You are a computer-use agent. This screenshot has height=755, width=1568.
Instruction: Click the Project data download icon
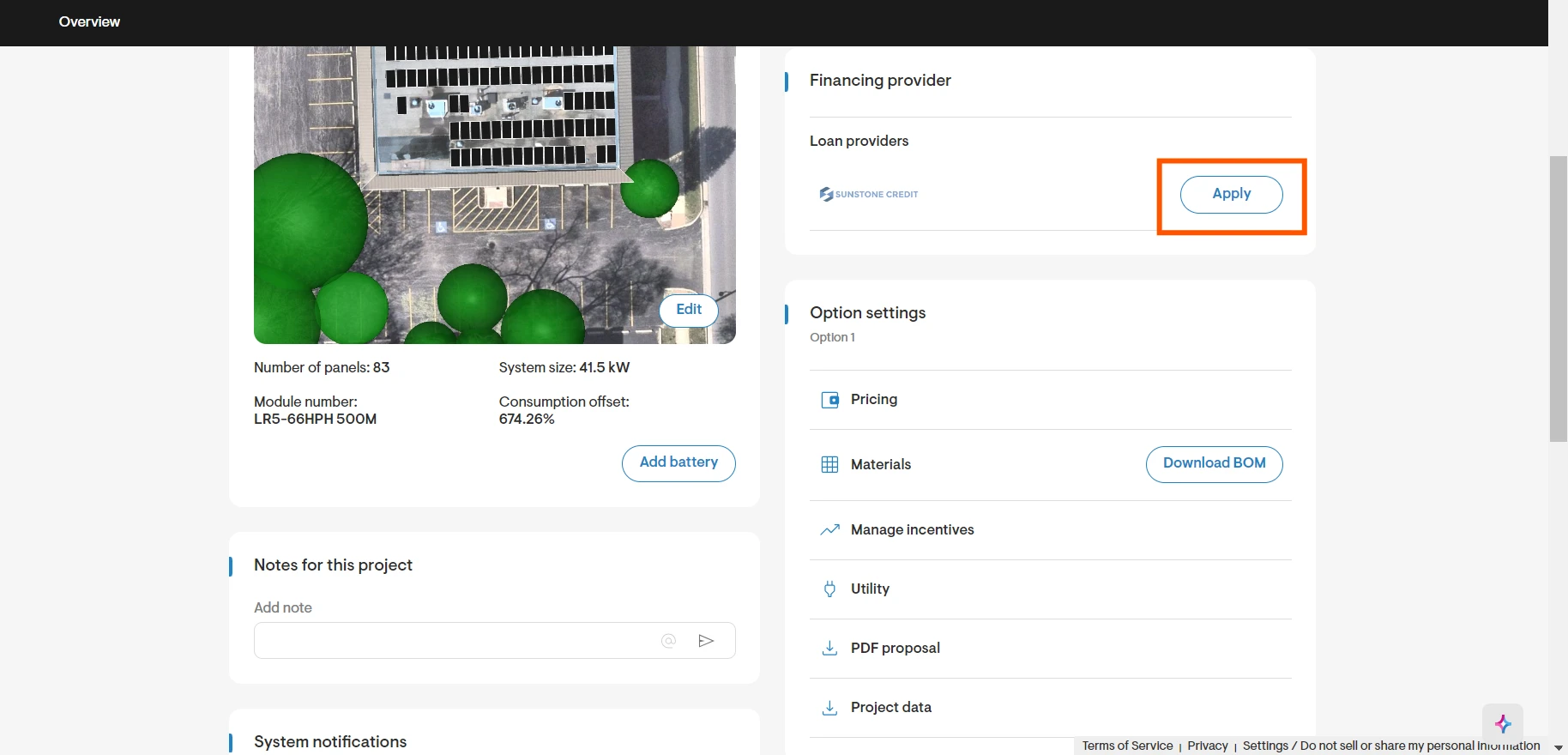[829, 708]
